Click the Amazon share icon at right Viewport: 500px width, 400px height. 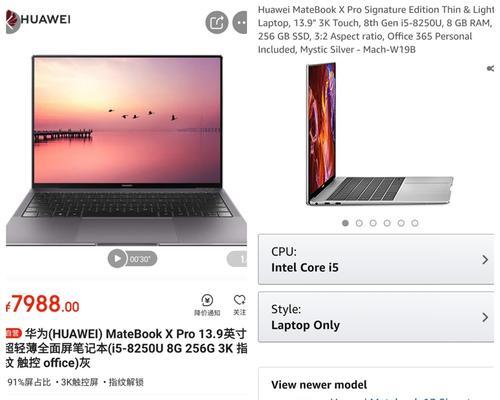pos(490,69)
